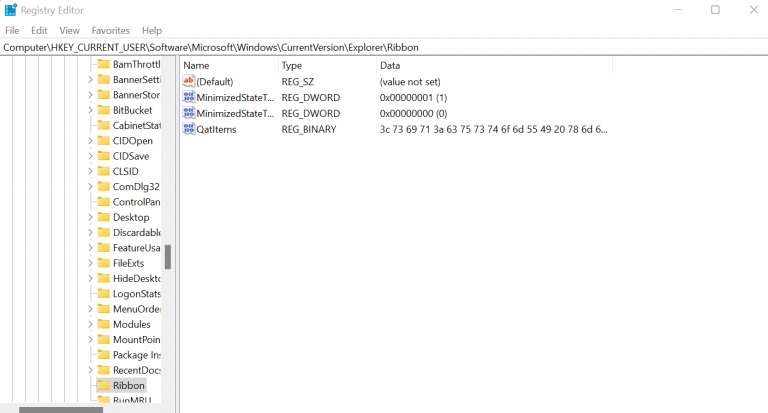This screenshot has height=413, width=768.
Task: Click the QatItems hex data cell
Action: click(x=493, y=129)
